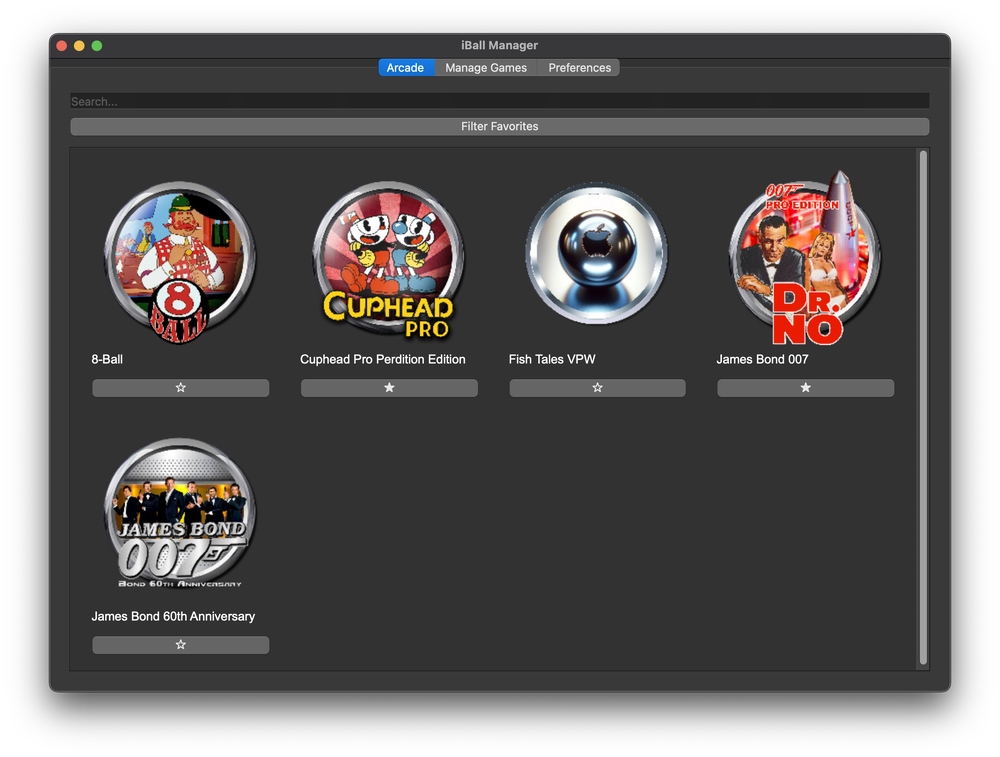Viewport: 1000px width, 757px height.
Task: Open Fish Tales VPW chrome ball icon
Action: (597, 253)
